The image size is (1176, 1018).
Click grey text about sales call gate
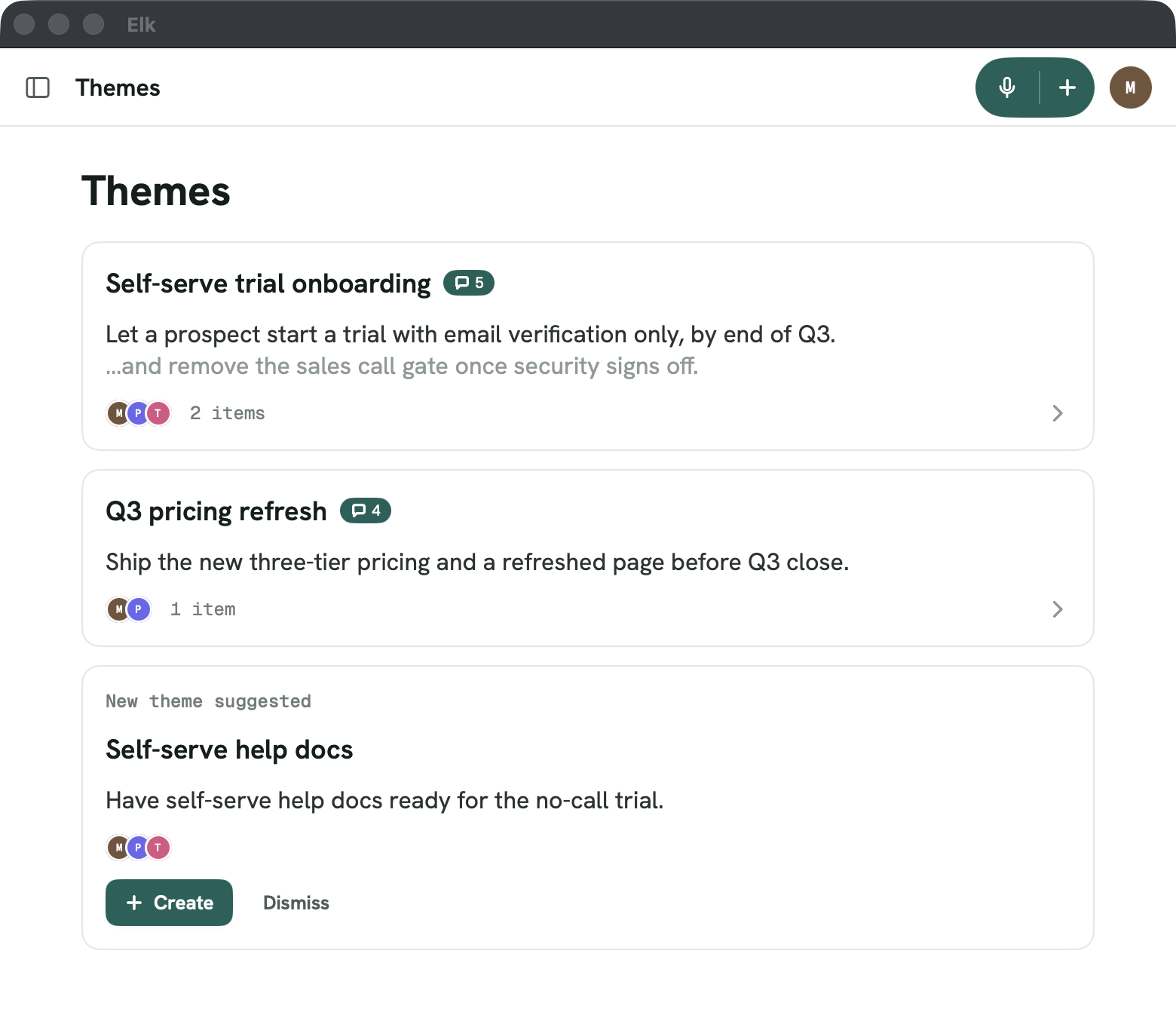tap(402, 366)
